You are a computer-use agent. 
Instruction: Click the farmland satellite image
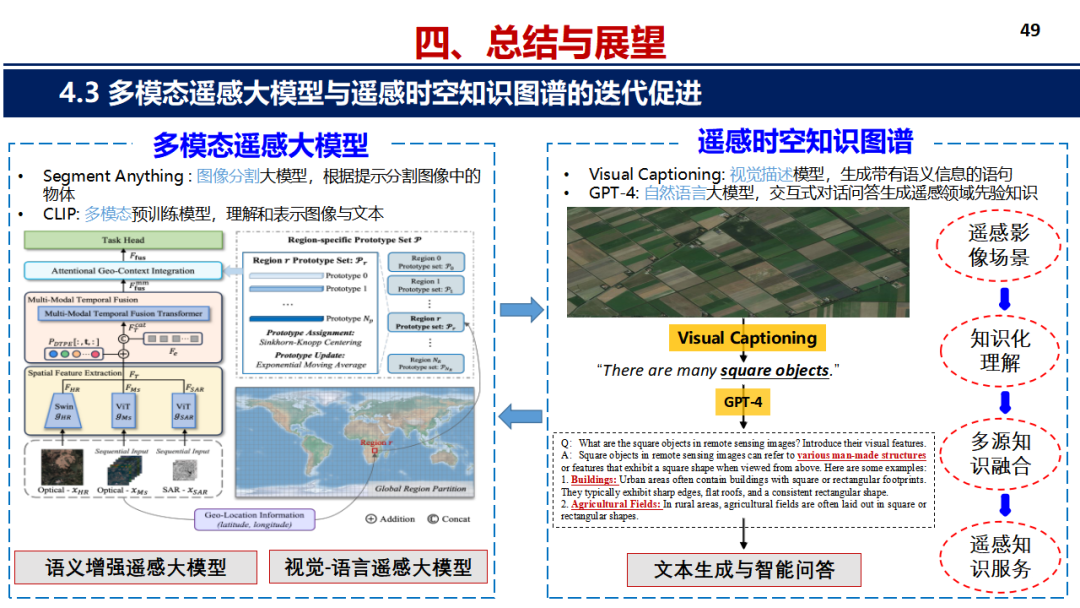[738, 262]
